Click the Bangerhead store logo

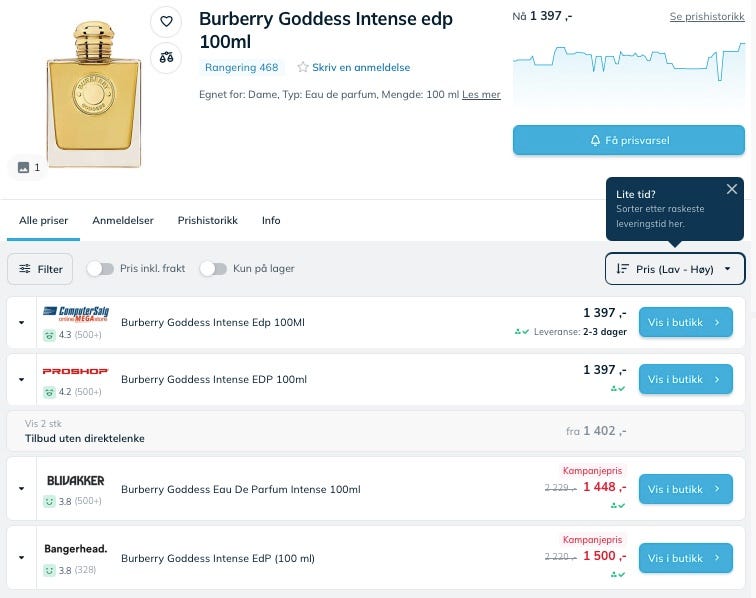point(75,548)
